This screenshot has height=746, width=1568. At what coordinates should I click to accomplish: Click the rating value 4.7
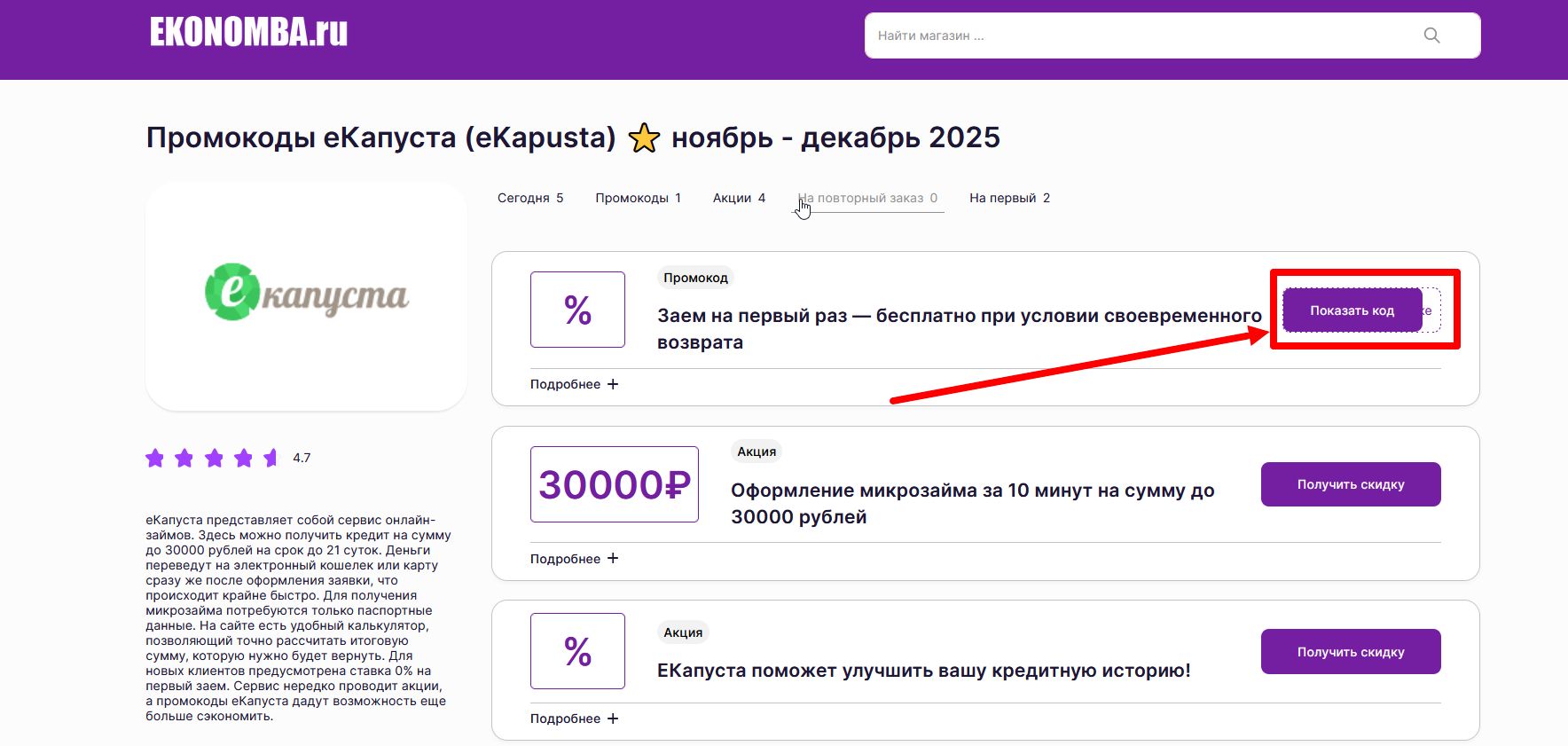pos(302,458)
